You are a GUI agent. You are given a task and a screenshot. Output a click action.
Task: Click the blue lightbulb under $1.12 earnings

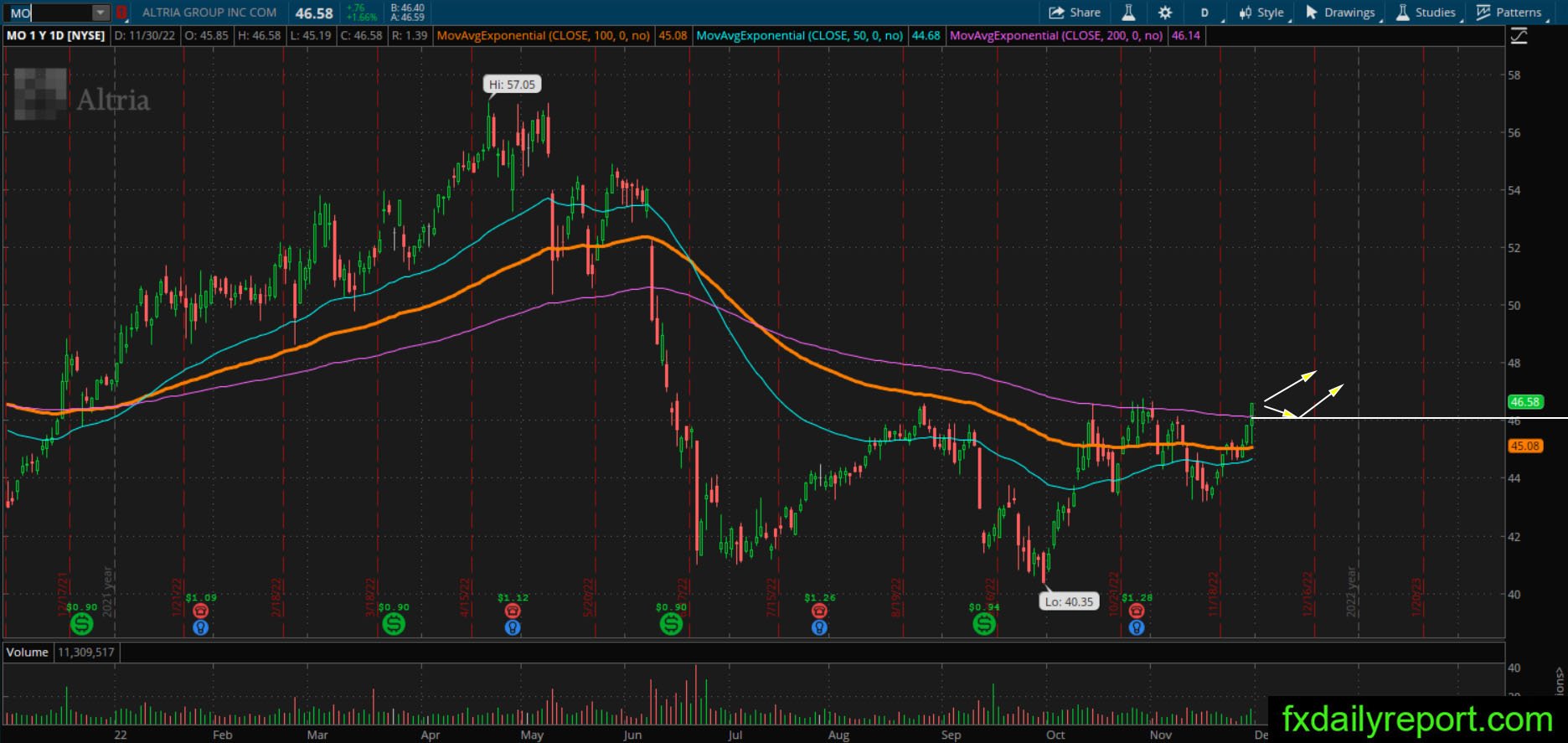coord(513,627)
